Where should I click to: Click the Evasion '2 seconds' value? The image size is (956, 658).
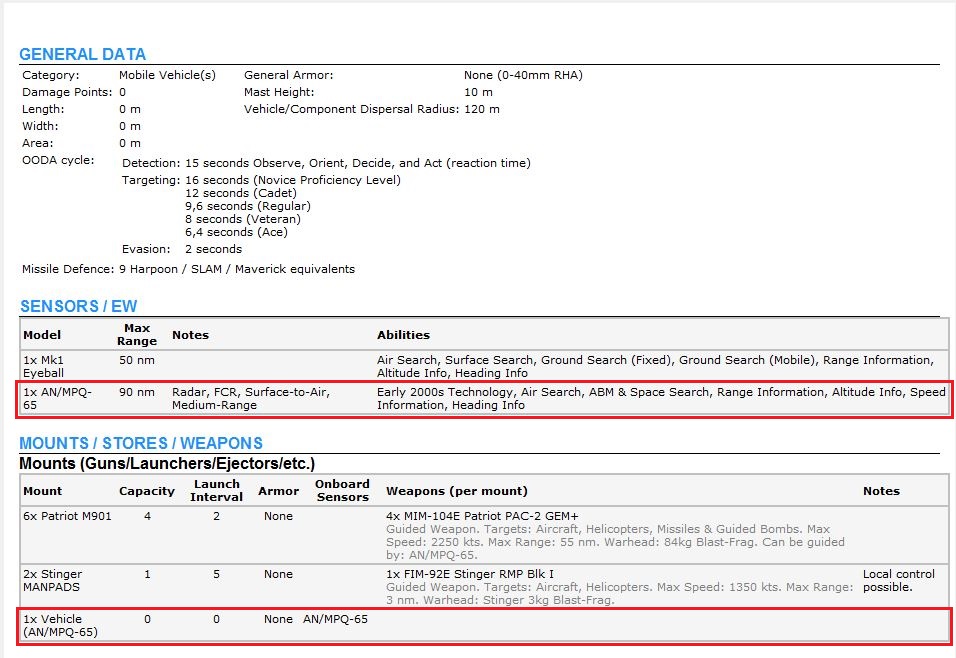(213, 249)
